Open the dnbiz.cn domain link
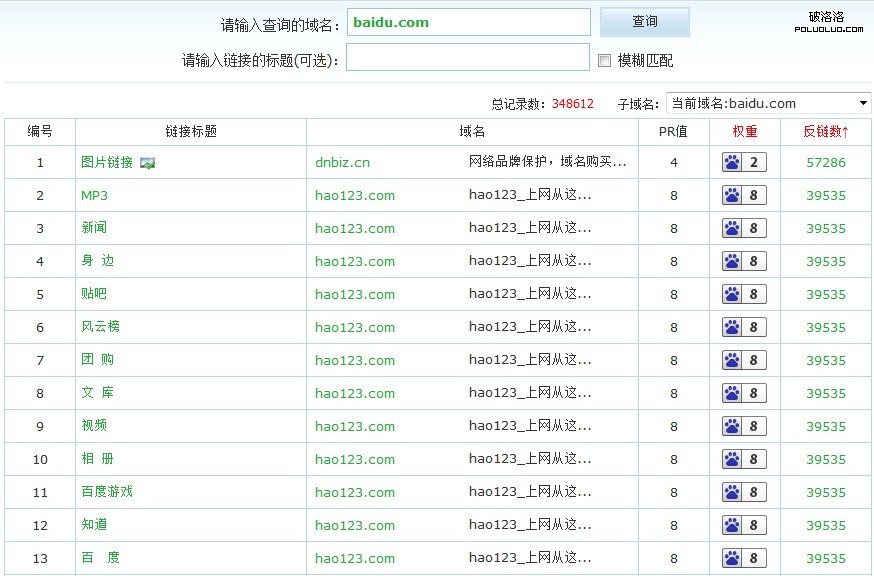This screenshot has width=874, height=576. tap(342, 163)
